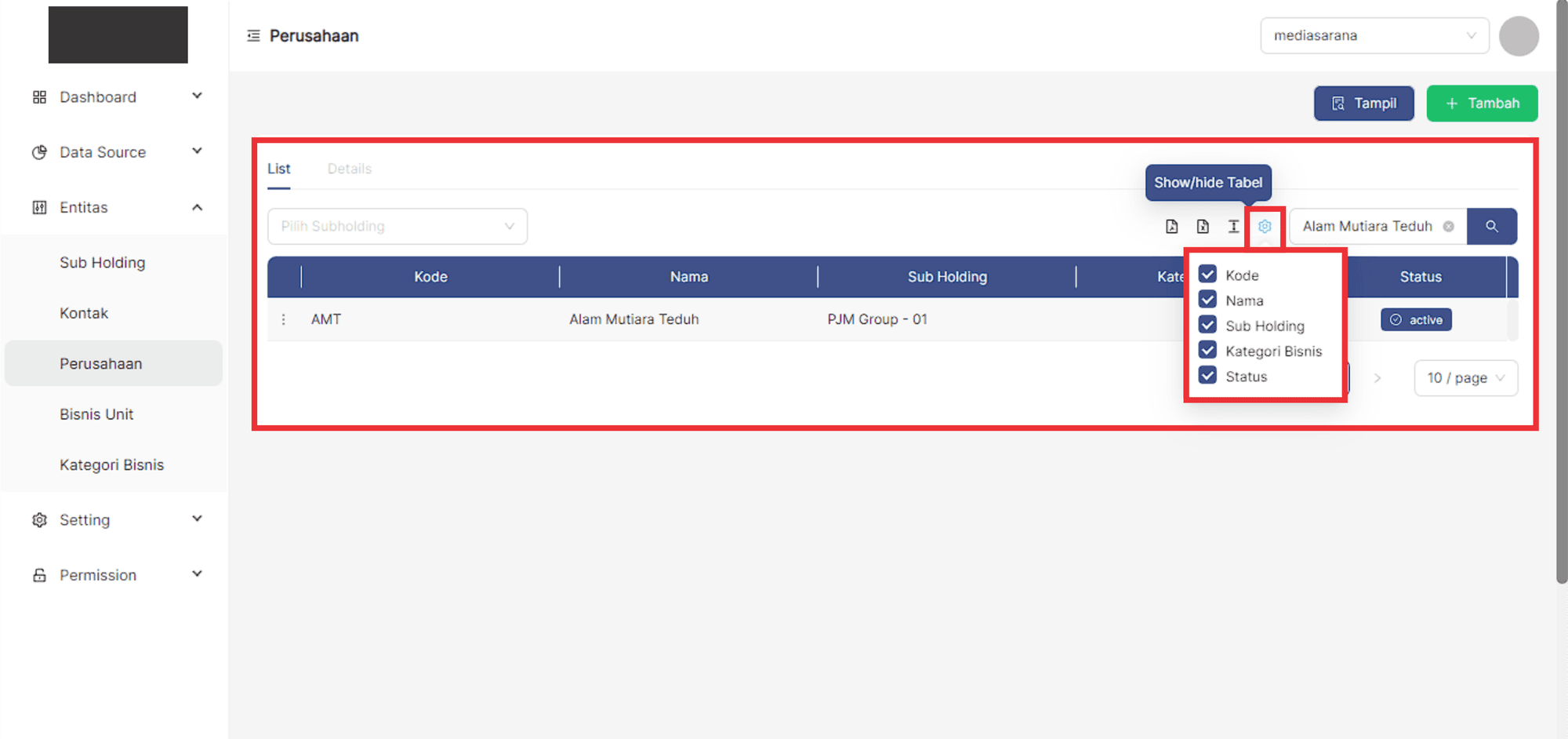Image resolution: width=1568 pixels, height=739 pixels.
Task: Toggle the sidebar collapse icon beside Perusahaan
Action: point(253,36)
